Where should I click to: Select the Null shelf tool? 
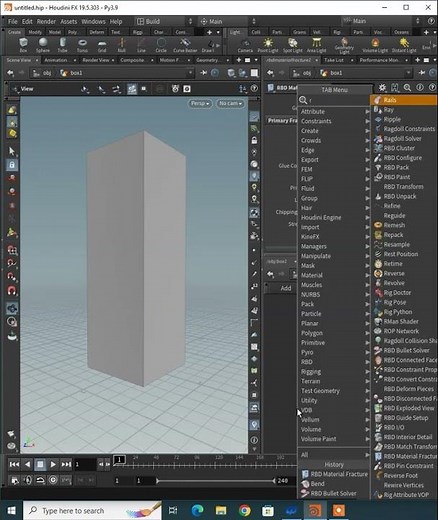click(121, 45)
